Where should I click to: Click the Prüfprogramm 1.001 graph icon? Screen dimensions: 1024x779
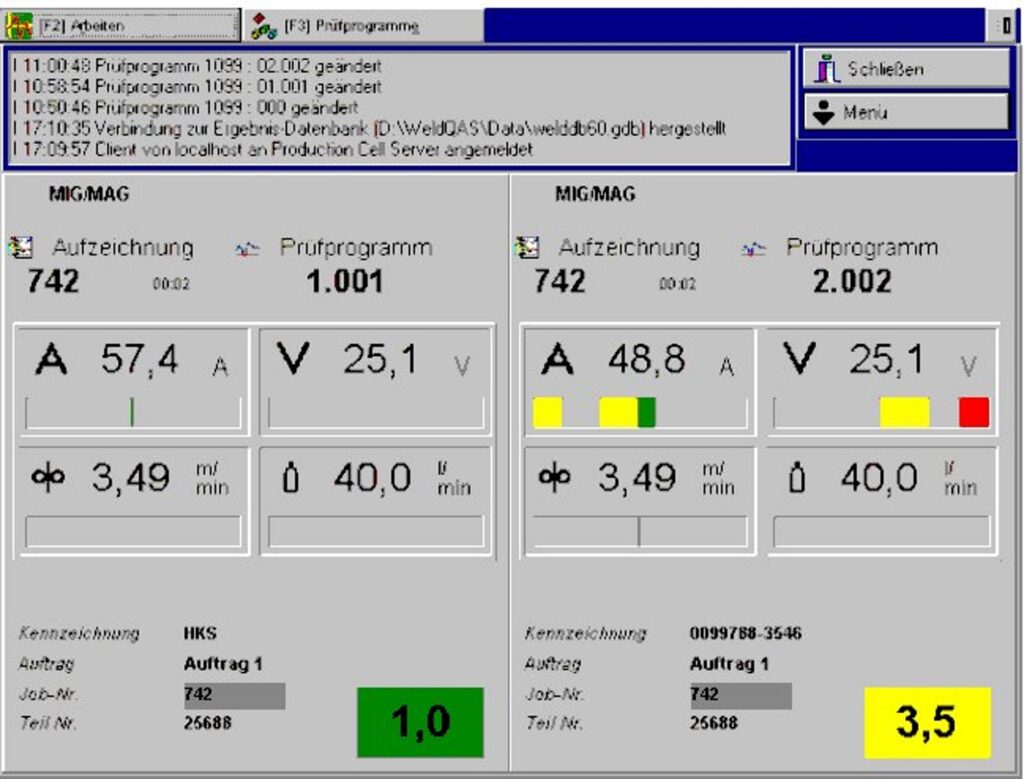247,250
